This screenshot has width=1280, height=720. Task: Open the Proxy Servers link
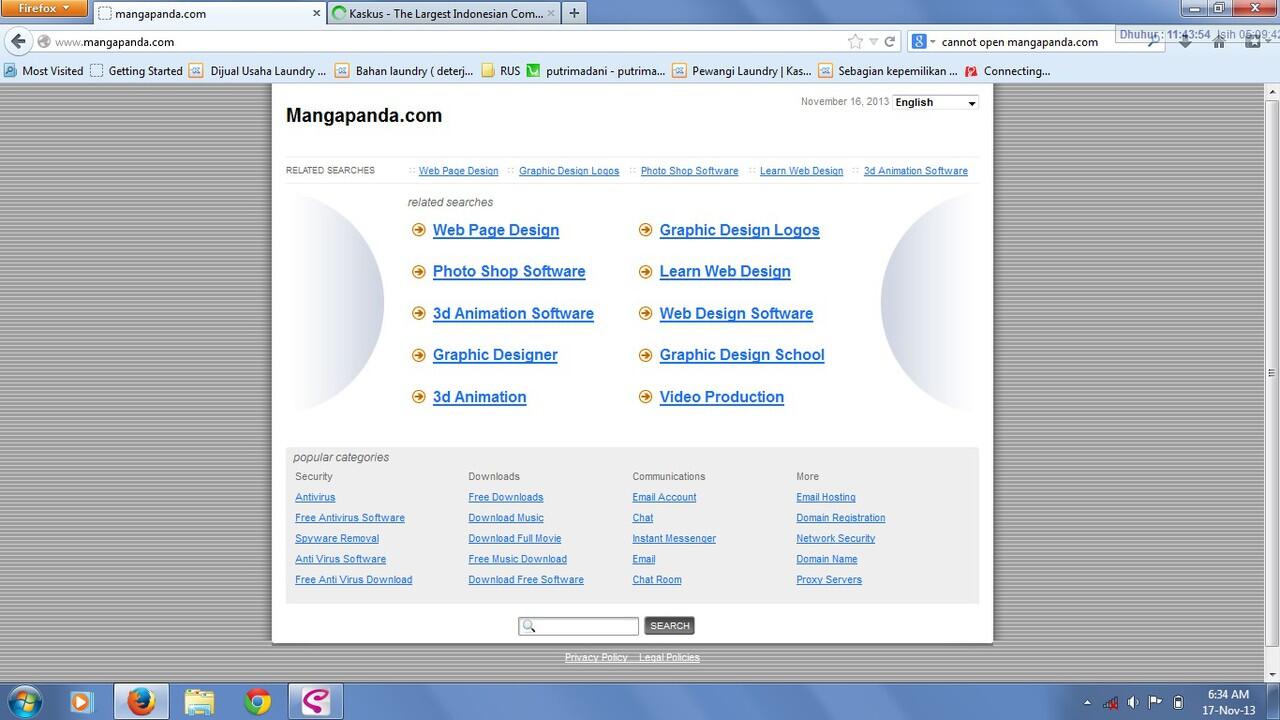point(829,580)
